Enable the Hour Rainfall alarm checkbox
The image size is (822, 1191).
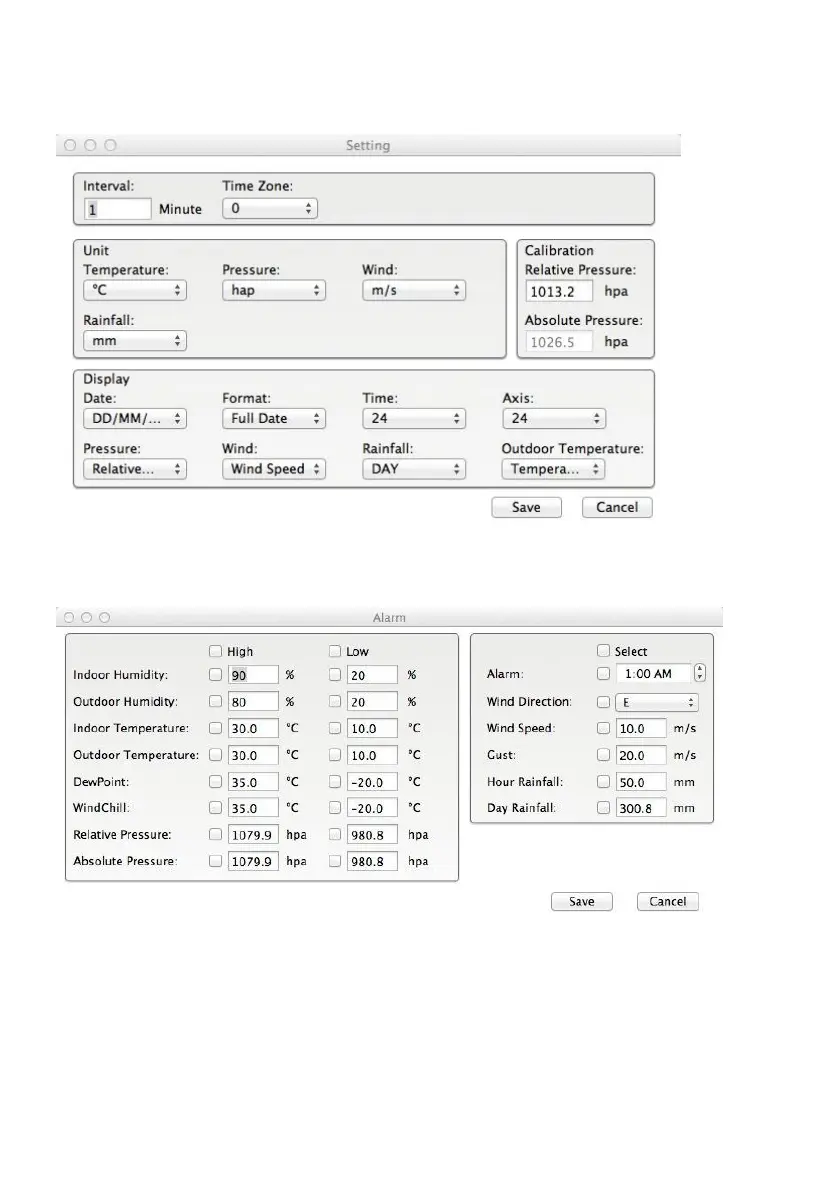(x=603, y=782)
